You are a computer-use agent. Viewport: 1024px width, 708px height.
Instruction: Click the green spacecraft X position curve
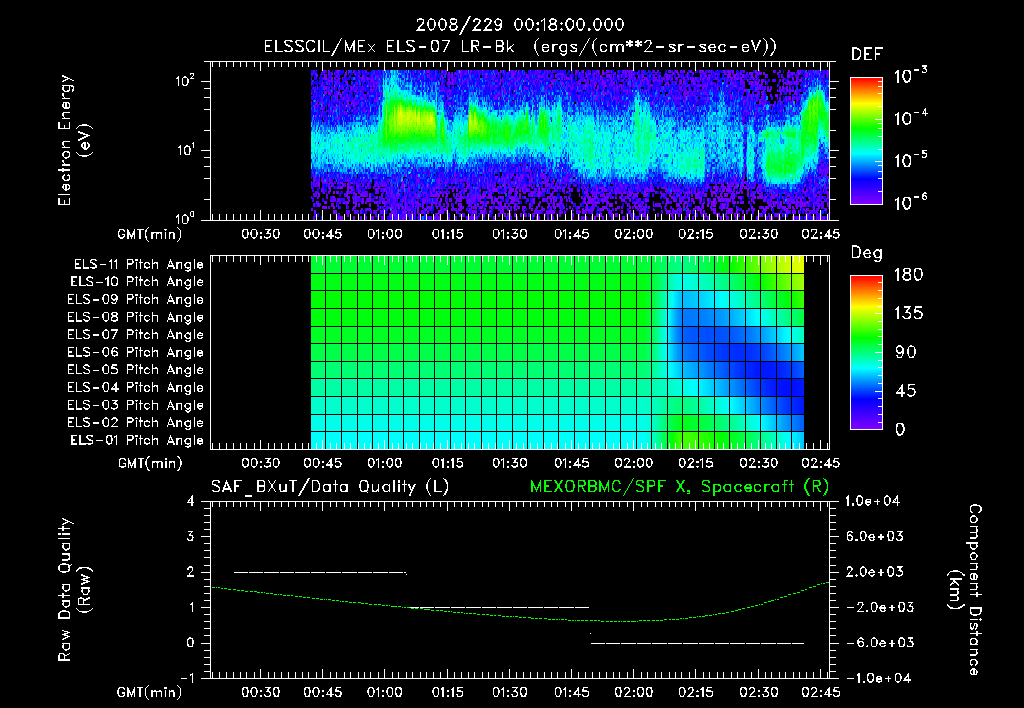click(x=520, y=615)
